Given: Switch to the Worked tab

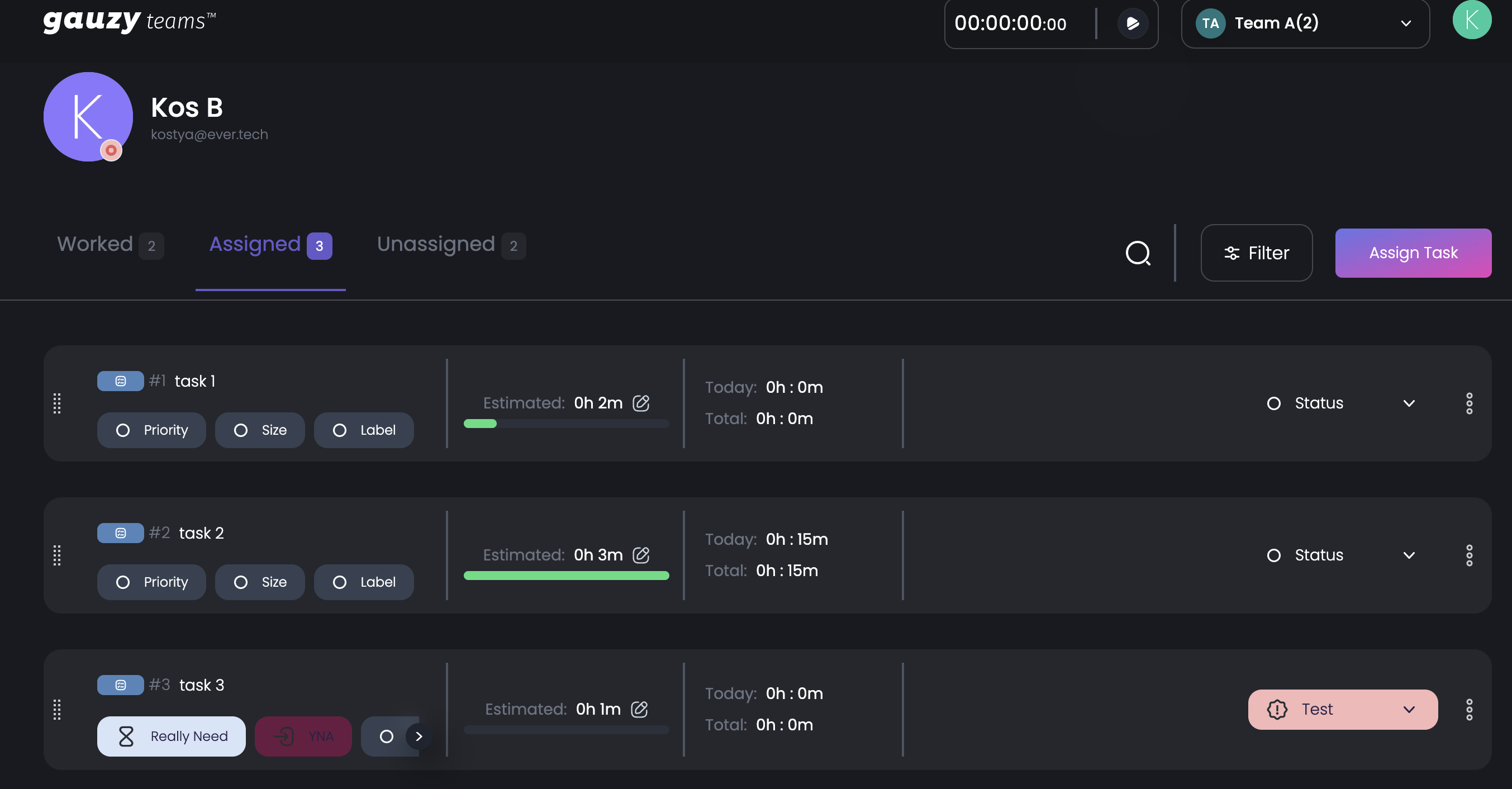Looking at the screenshot, I should [110, 245].
